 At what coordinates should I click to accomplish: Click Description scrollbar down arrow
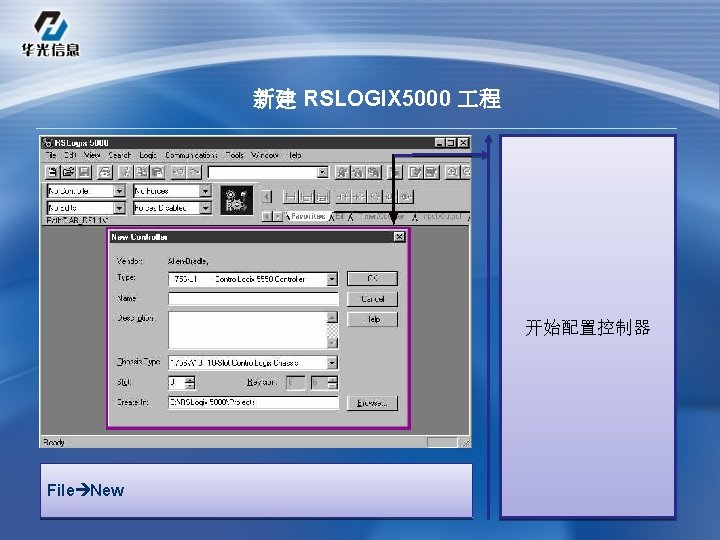[x=332, y=343]
